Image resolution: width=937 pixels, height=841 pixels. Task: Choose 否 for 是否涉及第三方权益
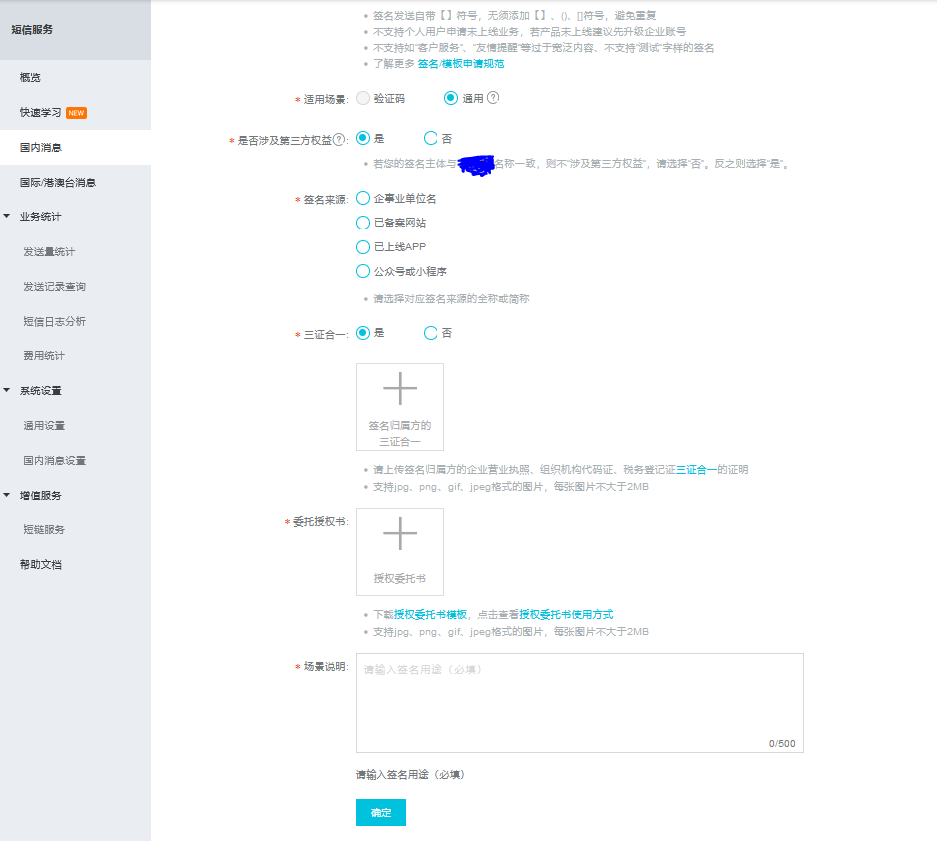[x=430, y=138]
